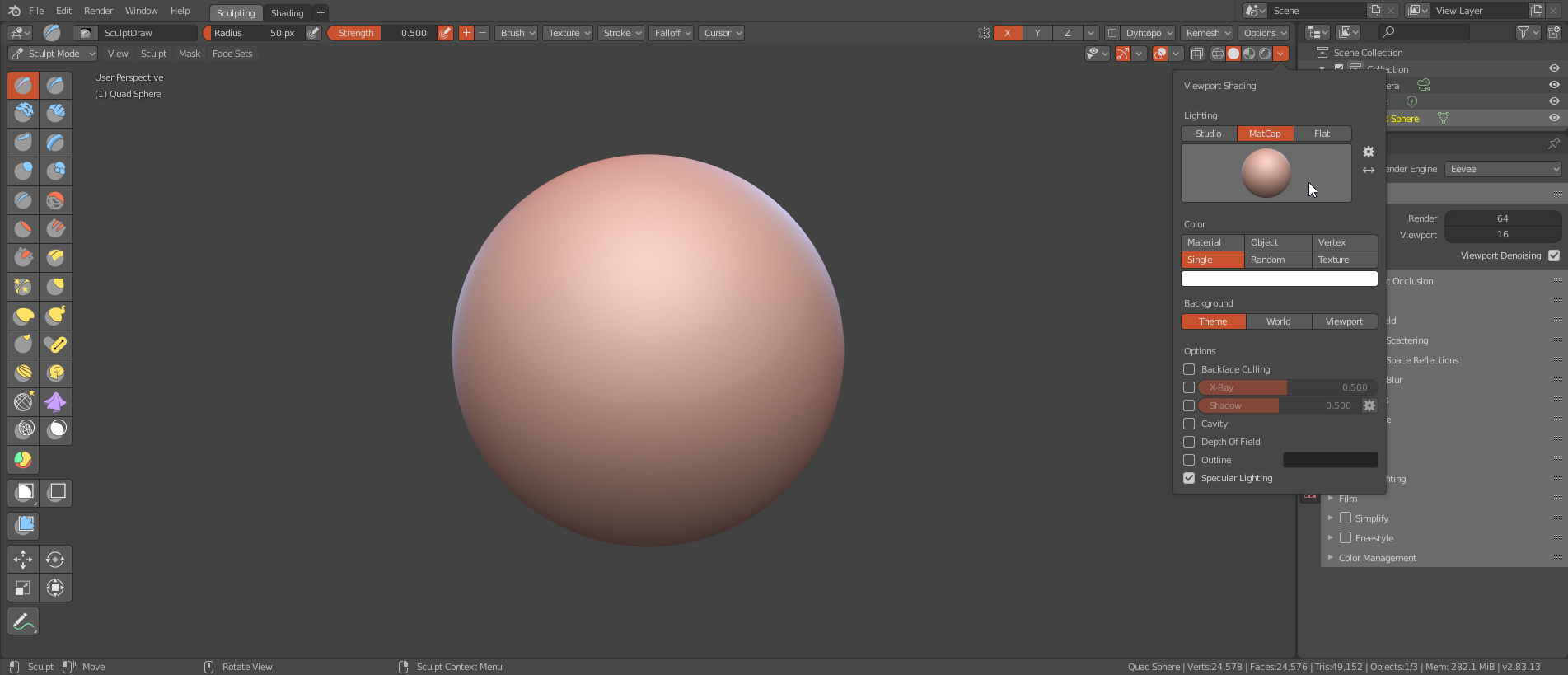Set lighting to Studio
The image size is (1568, 675).
tap(1209, 134)
